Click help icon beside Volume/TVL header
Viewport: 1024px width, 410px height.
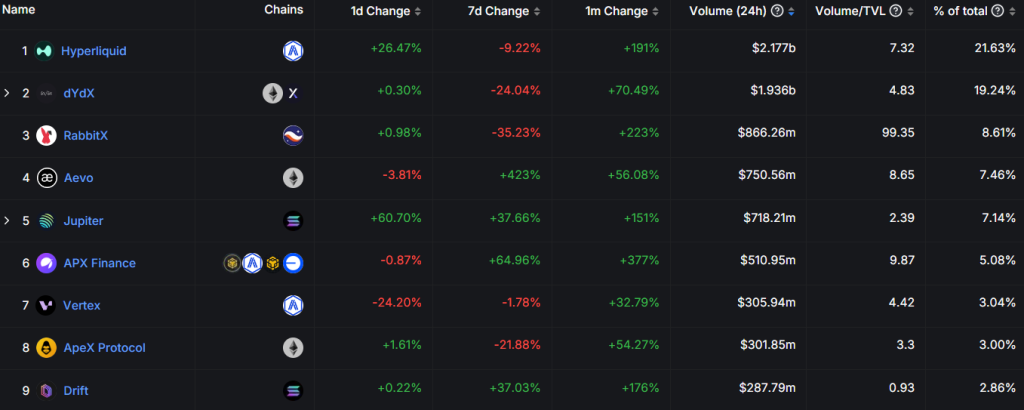tap(896, 11)
